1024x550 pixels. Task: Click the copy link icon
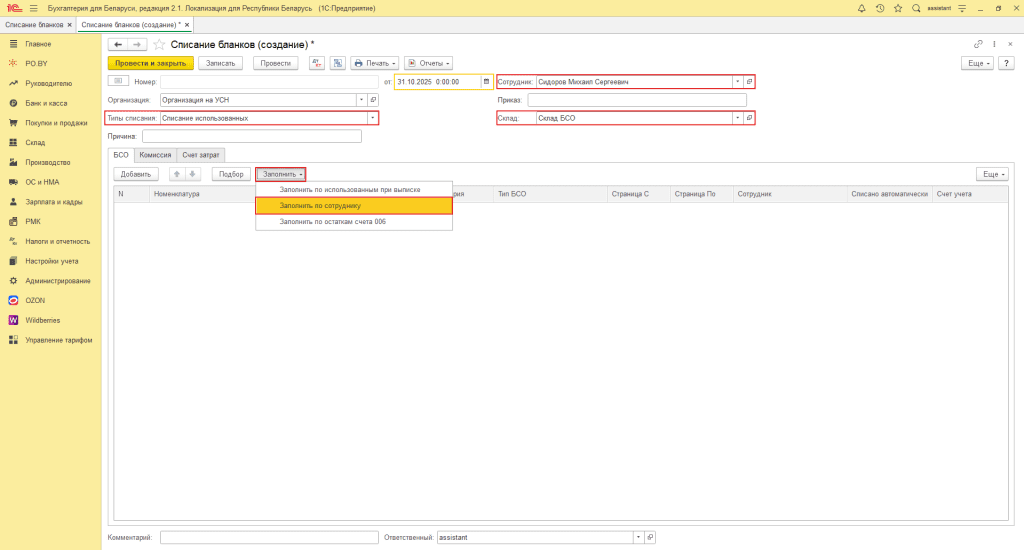tap(978, 44)
